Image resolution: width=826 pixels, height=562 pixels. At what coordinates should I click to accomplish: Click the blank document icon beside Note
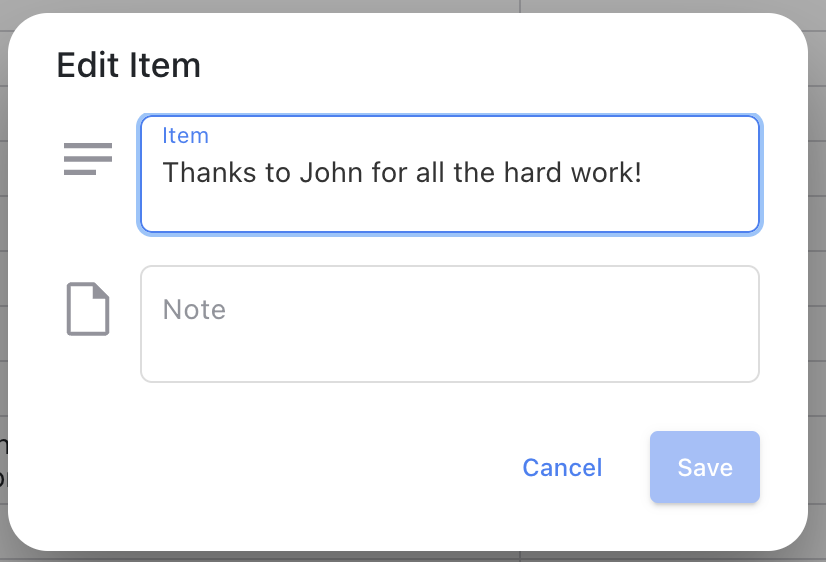(87, 309)
